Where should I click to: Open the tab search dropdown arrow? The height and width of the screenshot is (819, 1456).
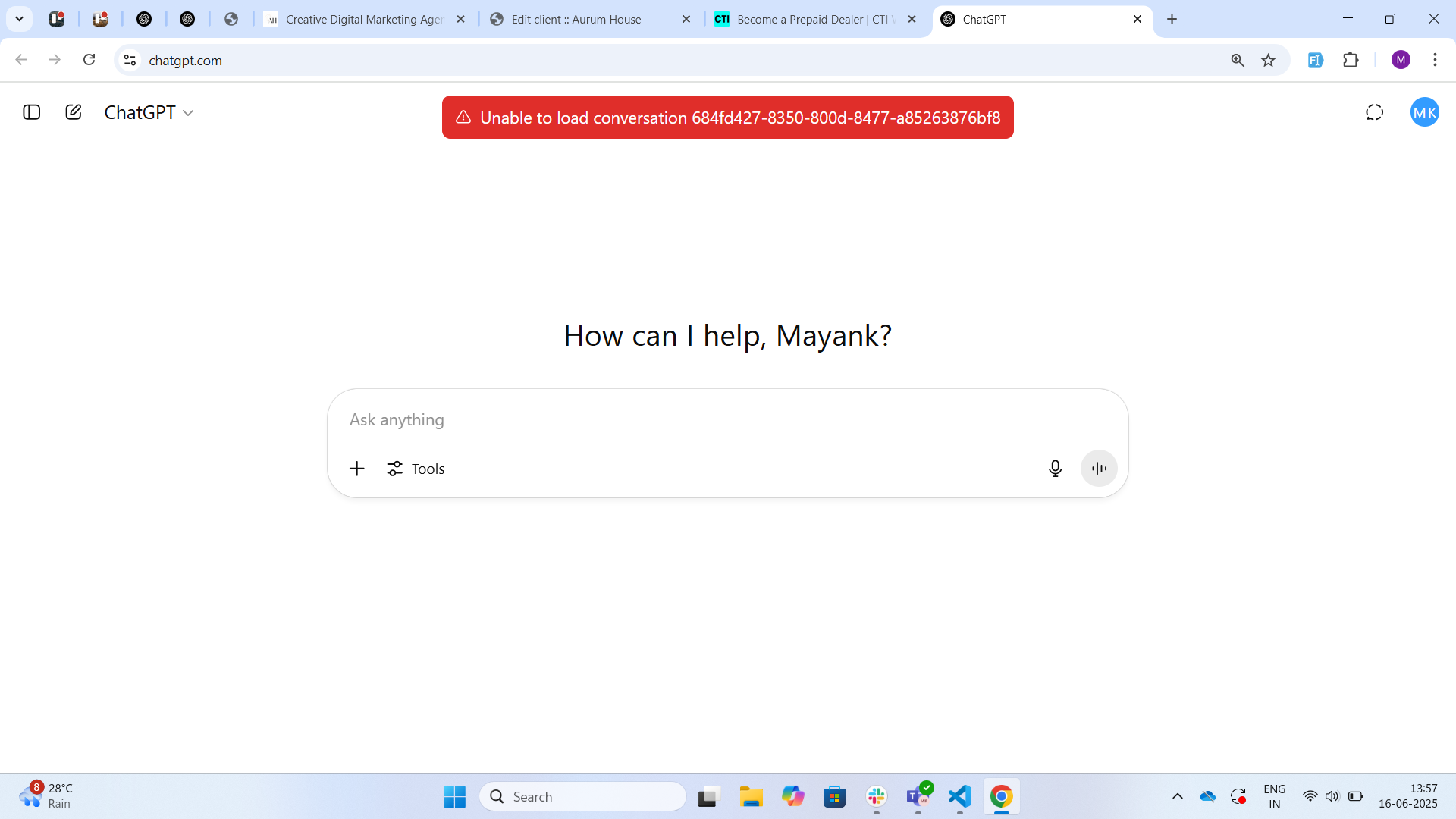point(19,19)
